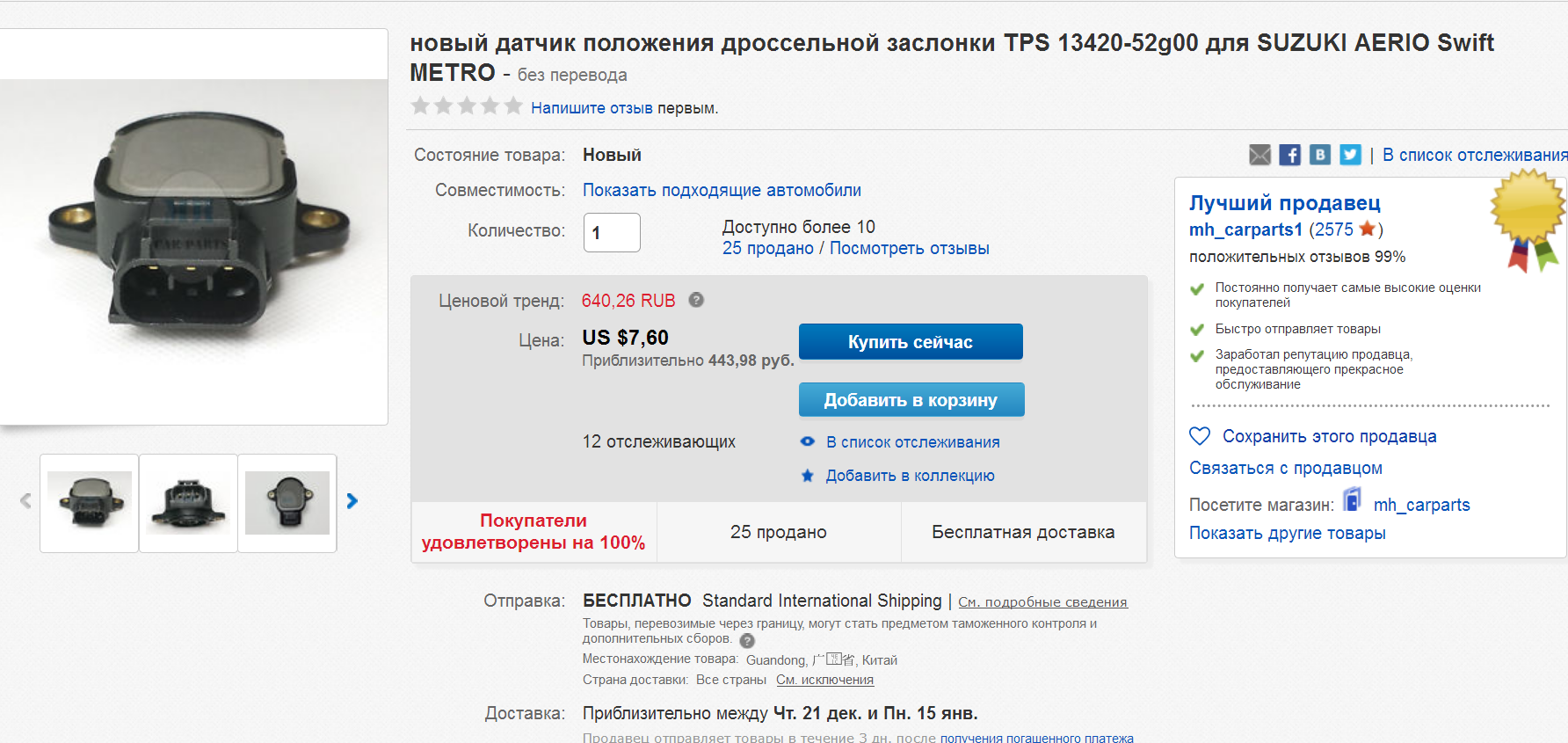Open "Показать подходящие автомобили" compatibility link
The width and height of the screenshot is (1568, 743).
722,190
